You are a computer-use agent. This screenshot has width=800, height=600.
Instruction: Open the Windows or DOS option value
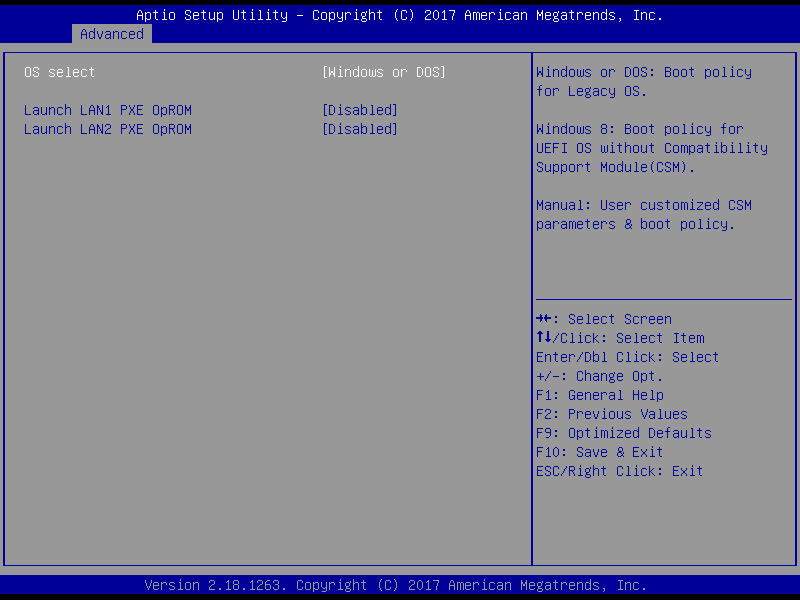[x=384, y=72]
